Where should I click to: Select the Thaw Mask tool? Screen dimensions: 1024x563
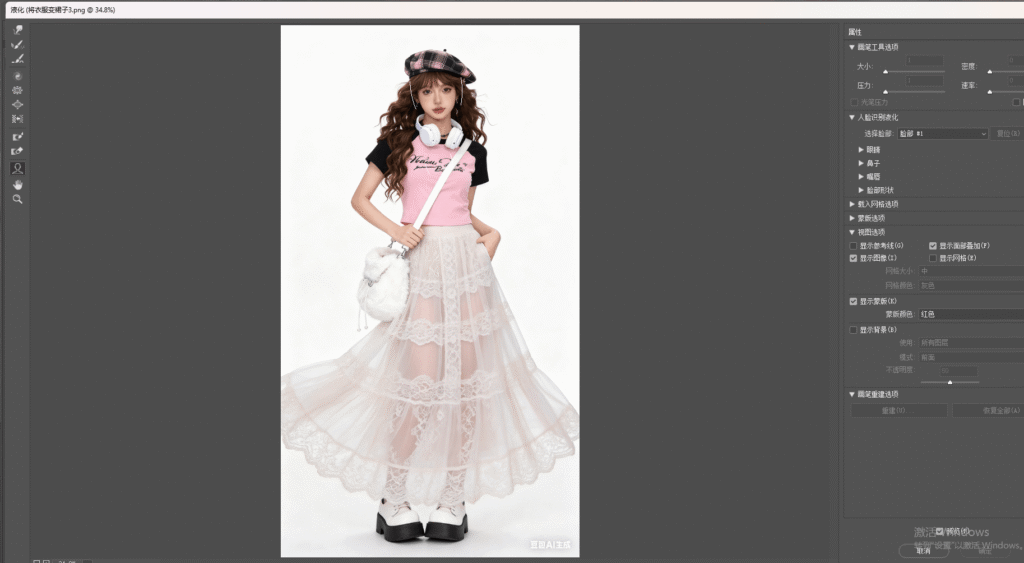[17, 150]
